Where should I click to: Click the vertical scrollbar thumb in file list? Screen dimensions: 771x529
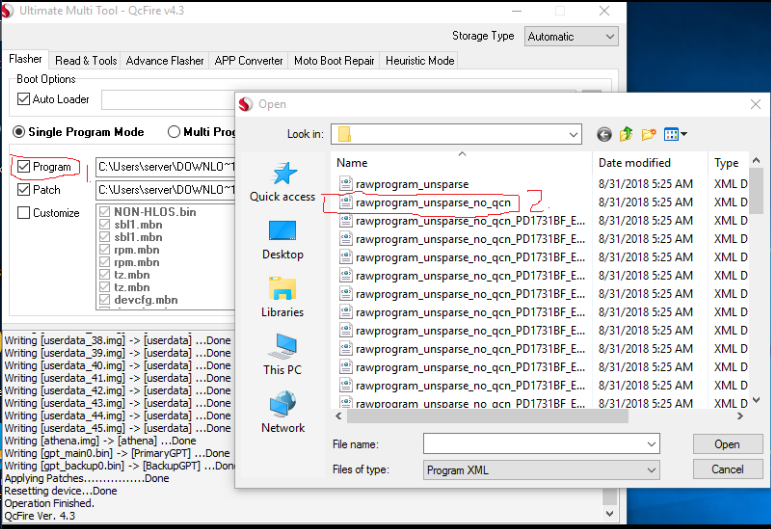coord(756,191)
